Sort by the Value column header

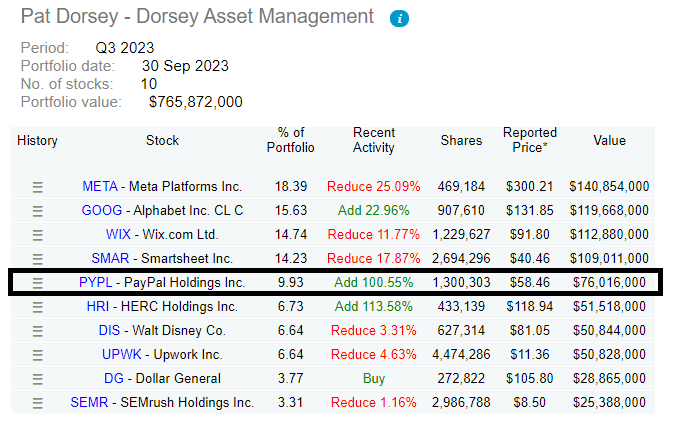pos(609,141)
